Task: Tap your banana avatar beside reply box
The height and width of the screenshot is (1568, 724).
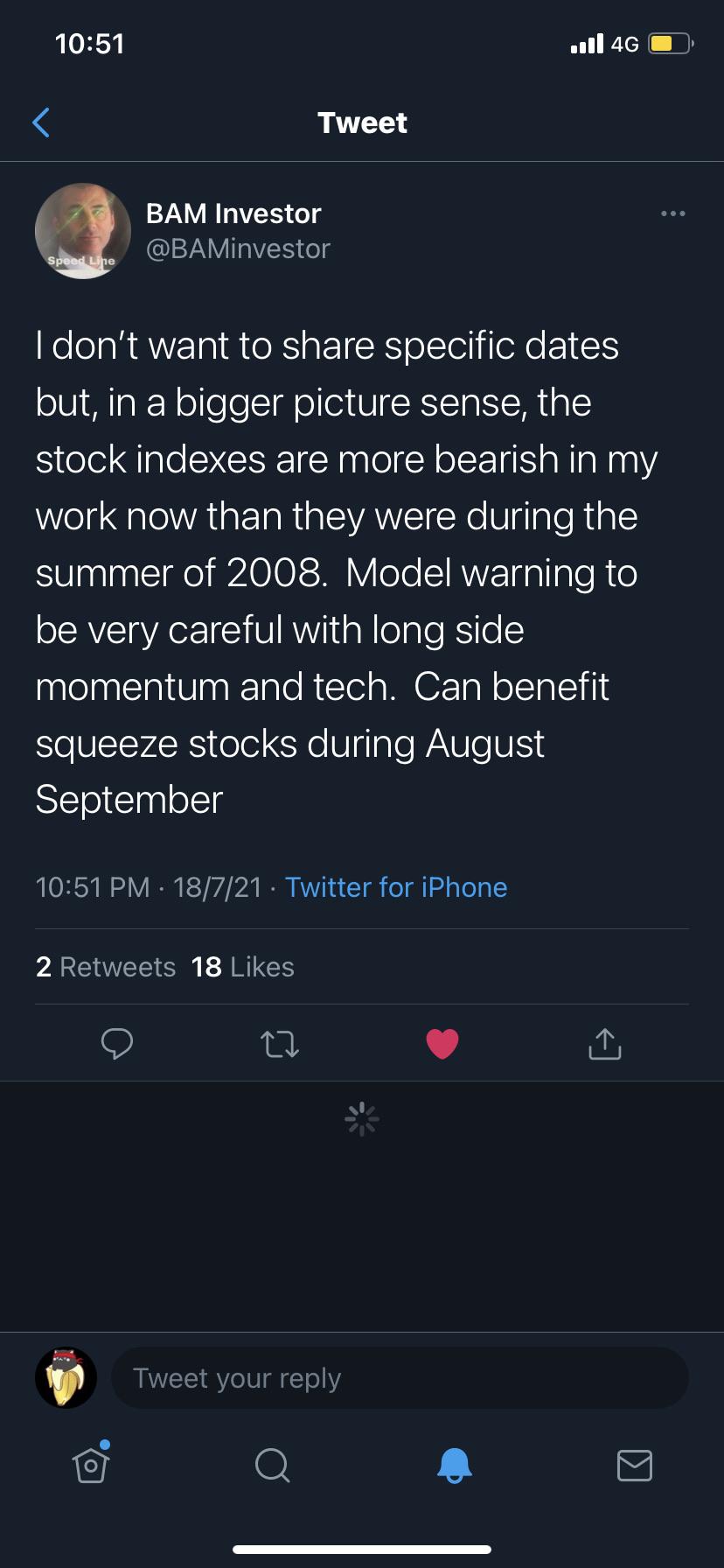Action: click(66, 1377)
